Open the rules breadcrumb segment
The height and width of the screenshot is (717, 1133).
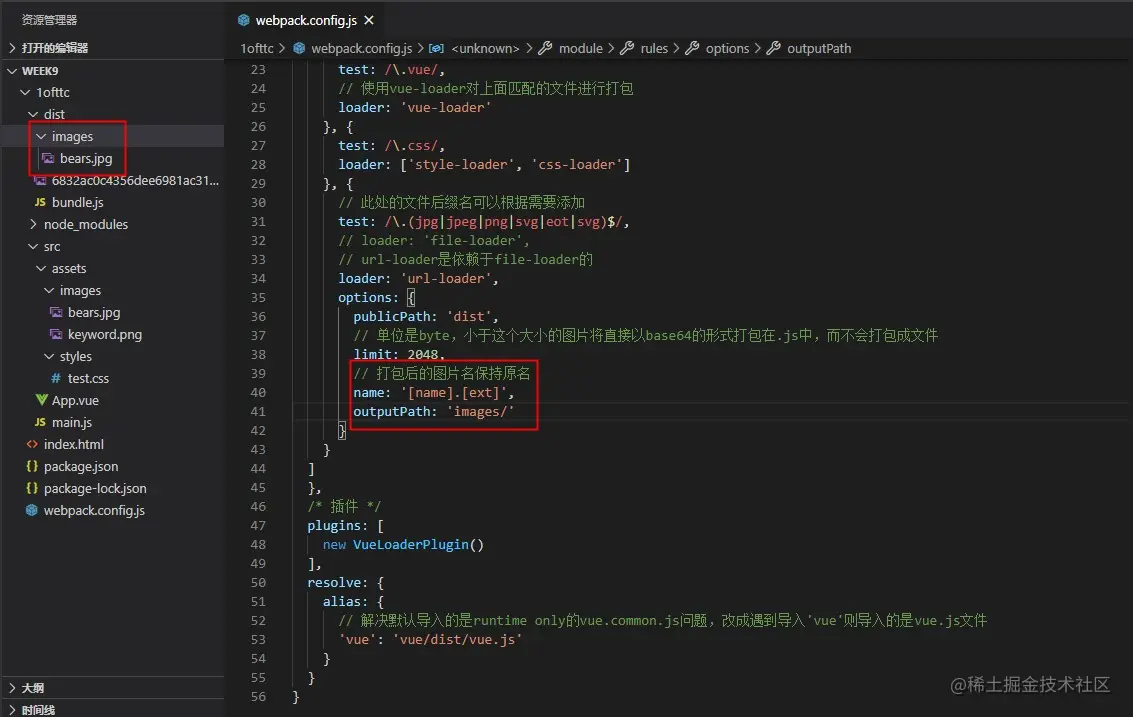coord(654,48)
